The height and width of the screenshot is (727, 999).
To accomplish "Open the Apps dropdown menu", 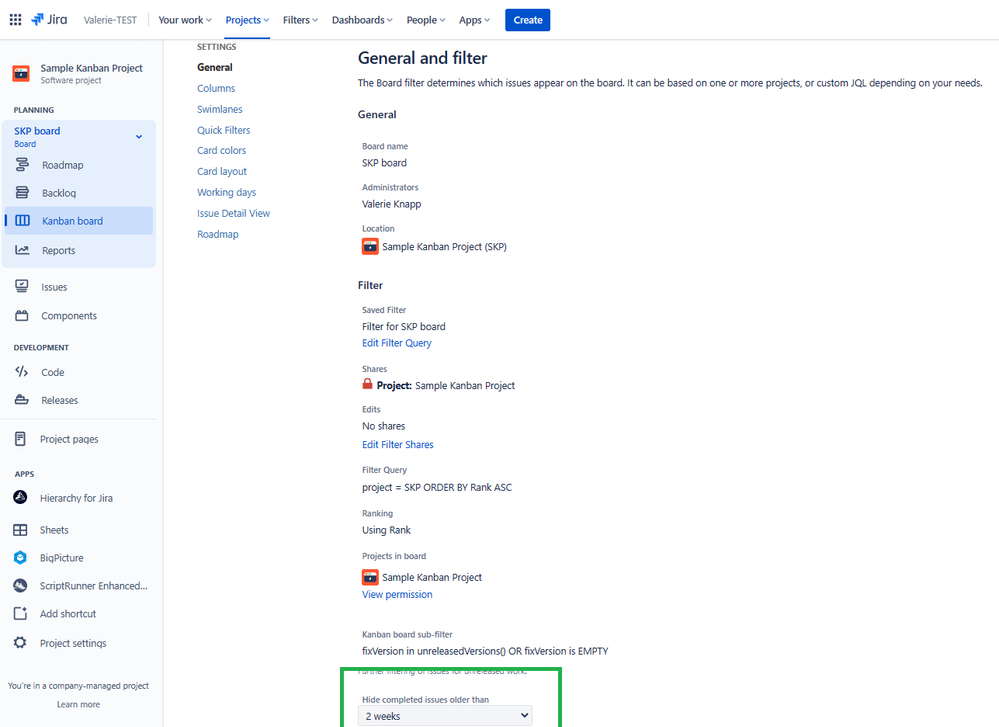I will 474,20.
